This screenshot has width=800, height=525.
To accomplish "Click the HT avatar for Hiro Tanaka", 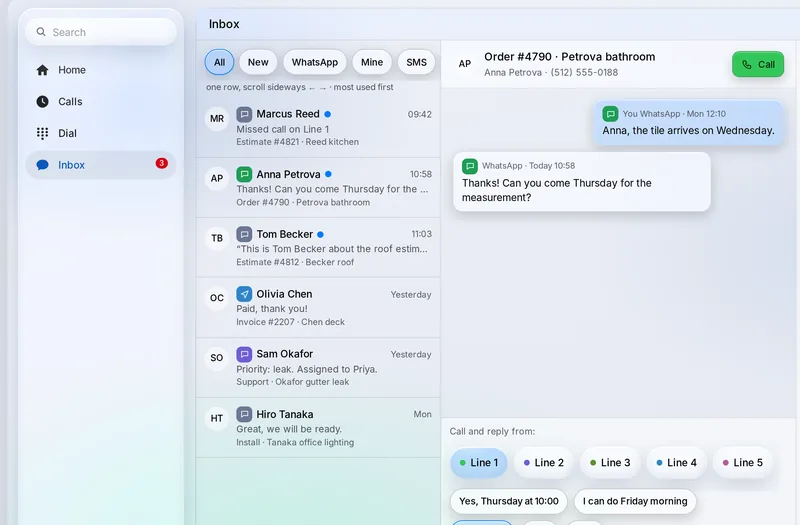I will 217,418.
